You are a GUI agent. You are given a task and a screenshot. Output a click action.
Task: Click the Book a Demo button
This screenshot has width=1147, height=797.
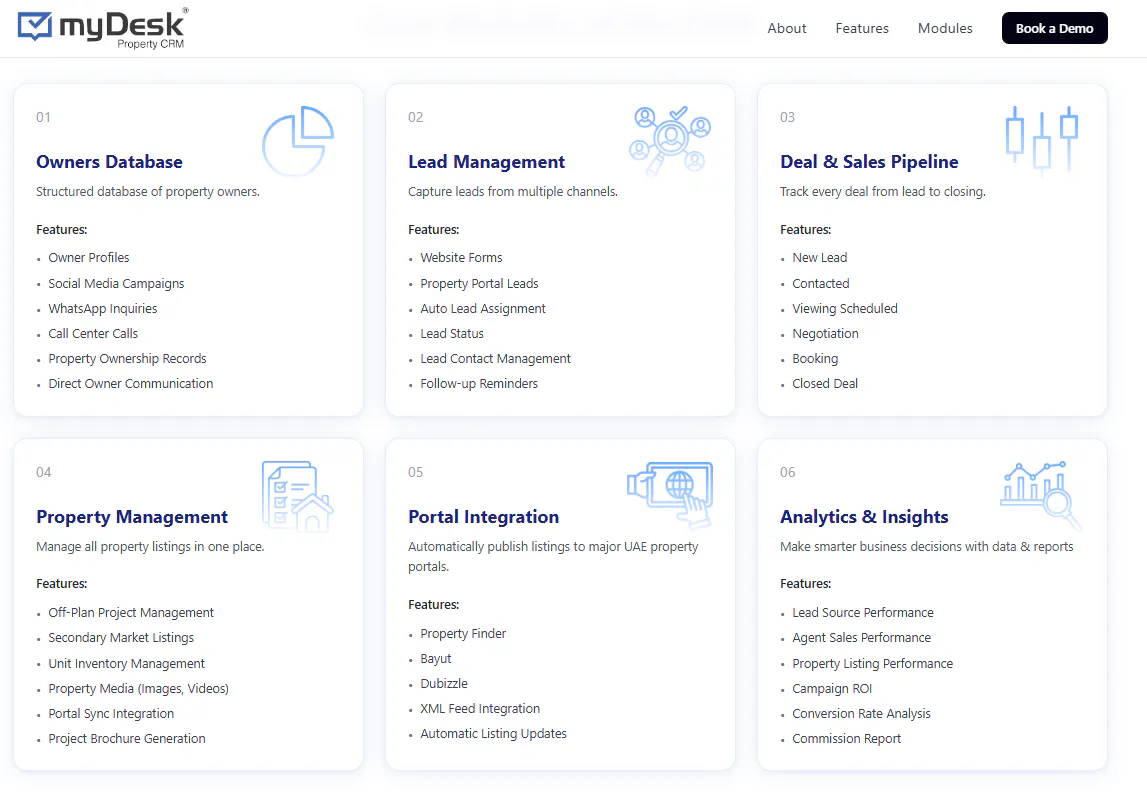(1054, 29)
